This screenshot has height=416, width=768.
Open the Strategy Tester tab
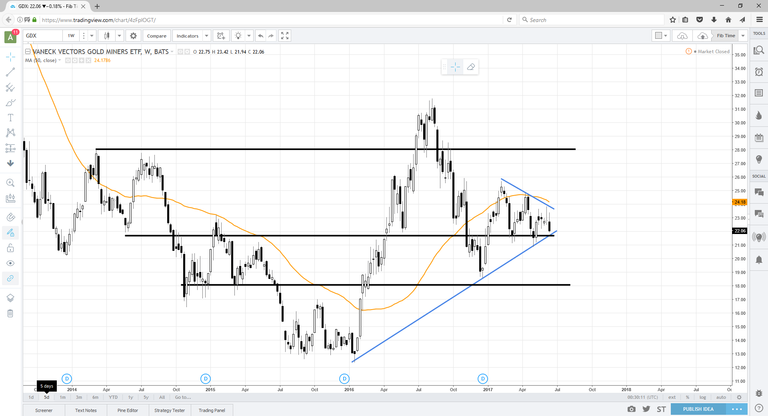point(169,410)
